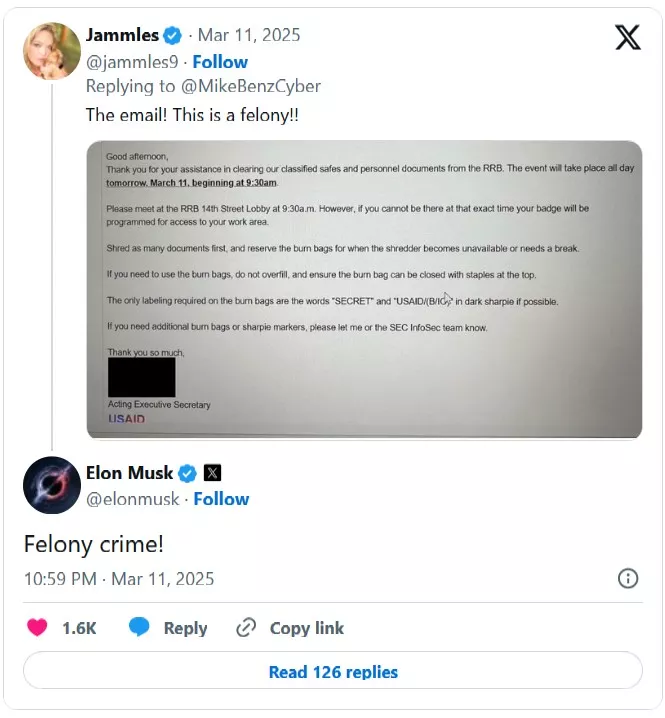Follow the @jammles9 account
Image resolution: width=665 pixels, height=718 pixels.
pyautogui.click(x=220, y=62)
